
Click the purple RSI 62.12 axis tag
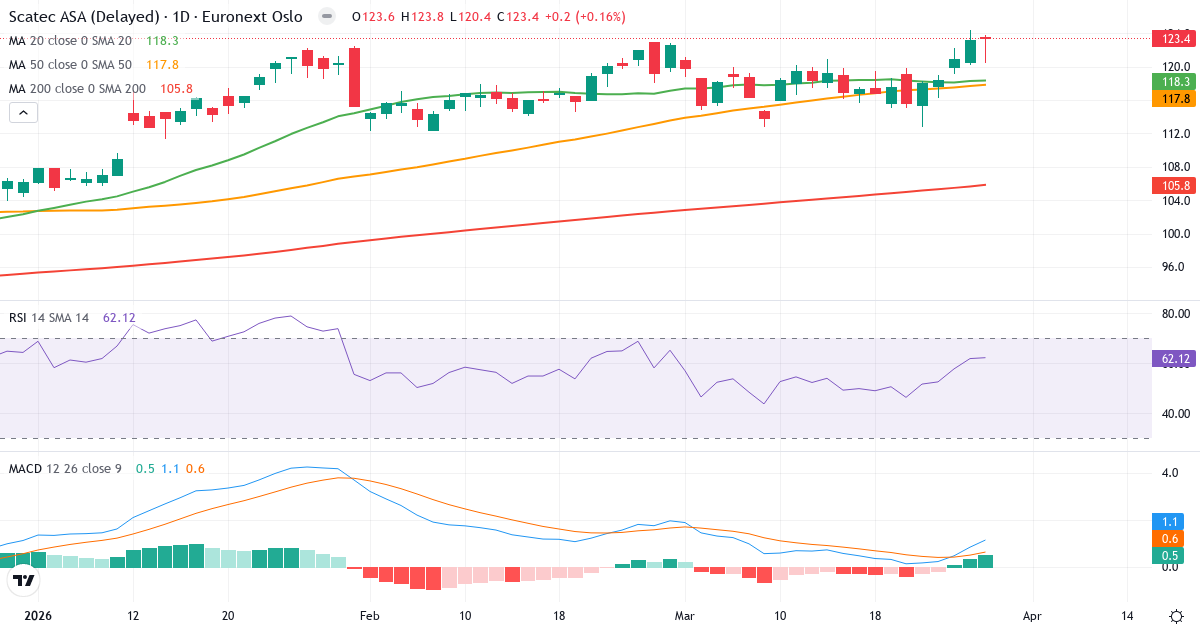pyautogui.click(x=1175, y=358)
